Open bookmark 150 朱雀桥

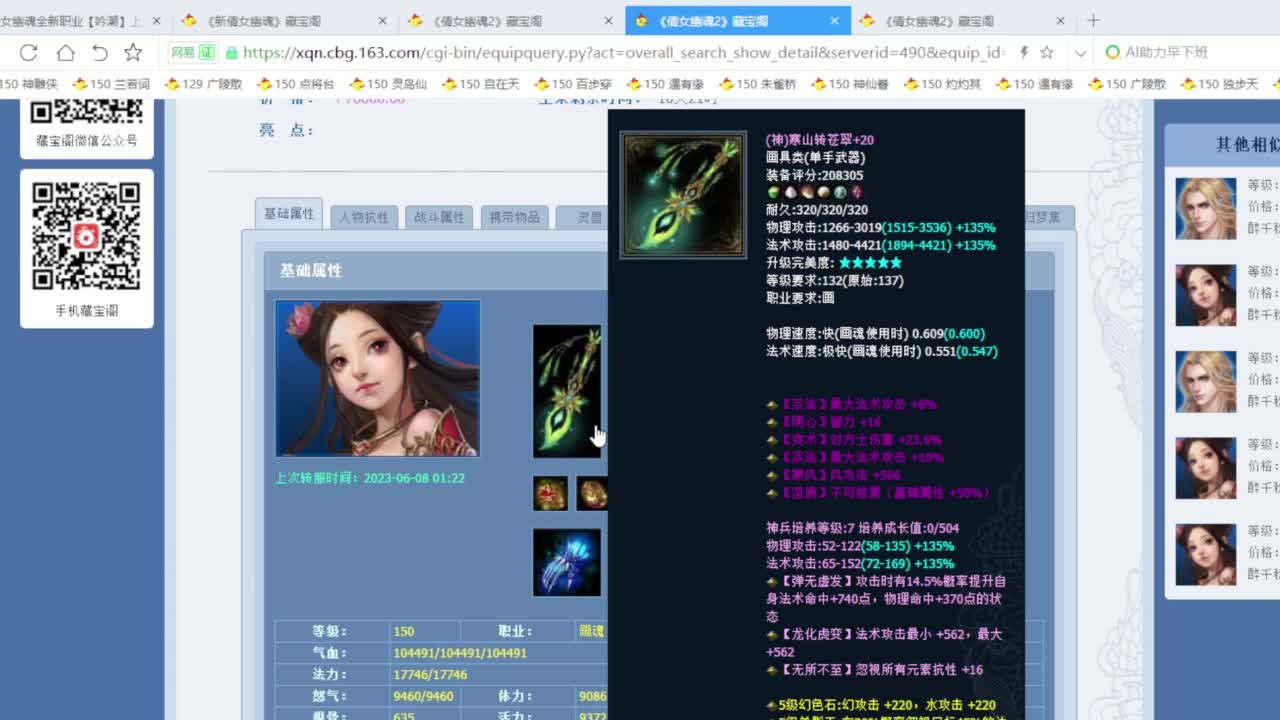click(757, 84)
